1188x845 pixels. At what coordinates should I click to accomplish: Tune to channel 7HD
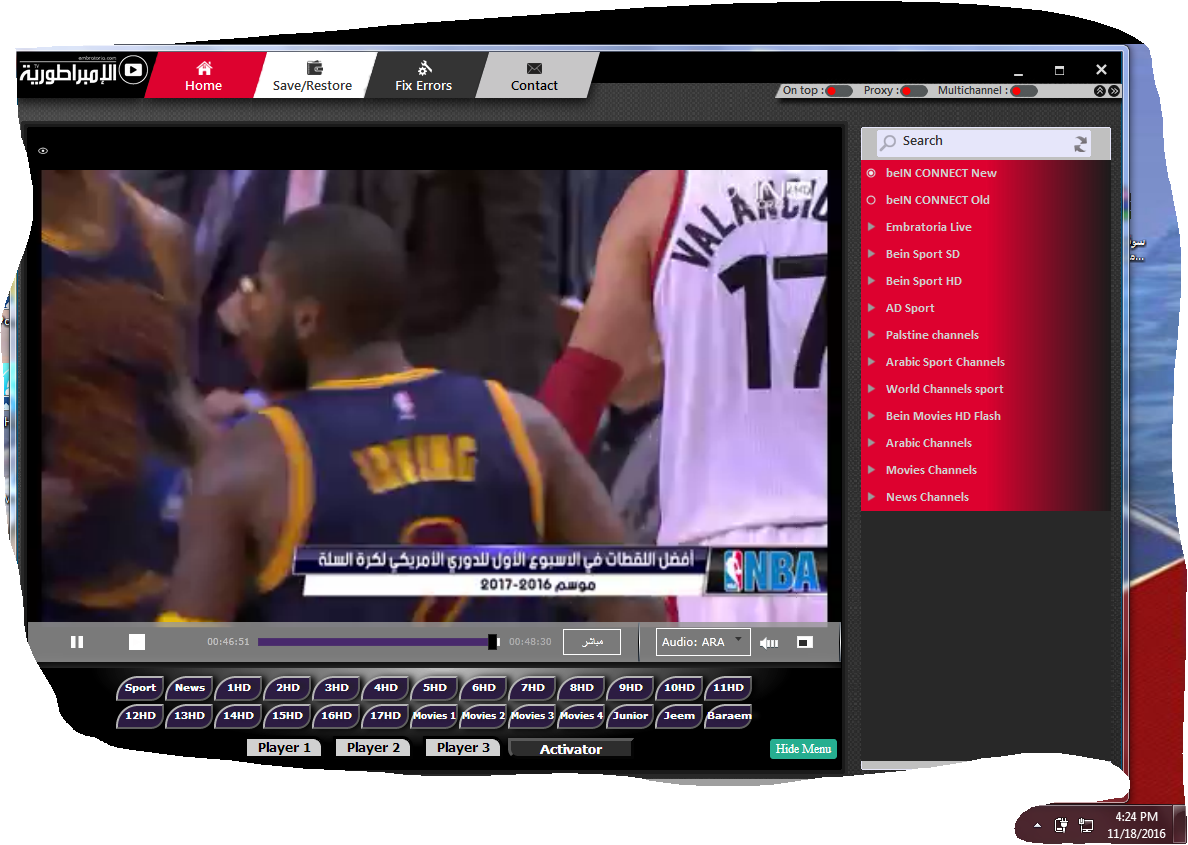point(533,688)
